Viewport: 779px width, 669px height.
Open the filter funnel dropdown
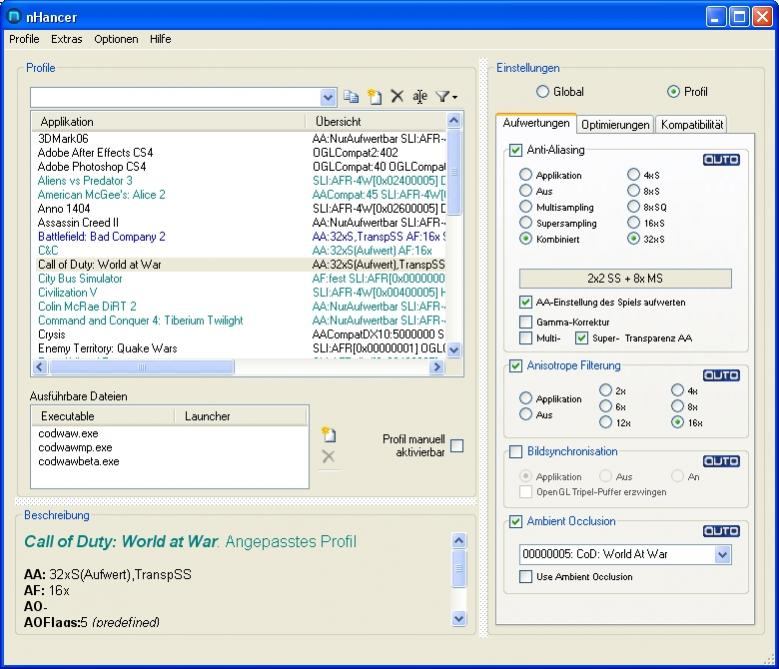tap(446, 96)
